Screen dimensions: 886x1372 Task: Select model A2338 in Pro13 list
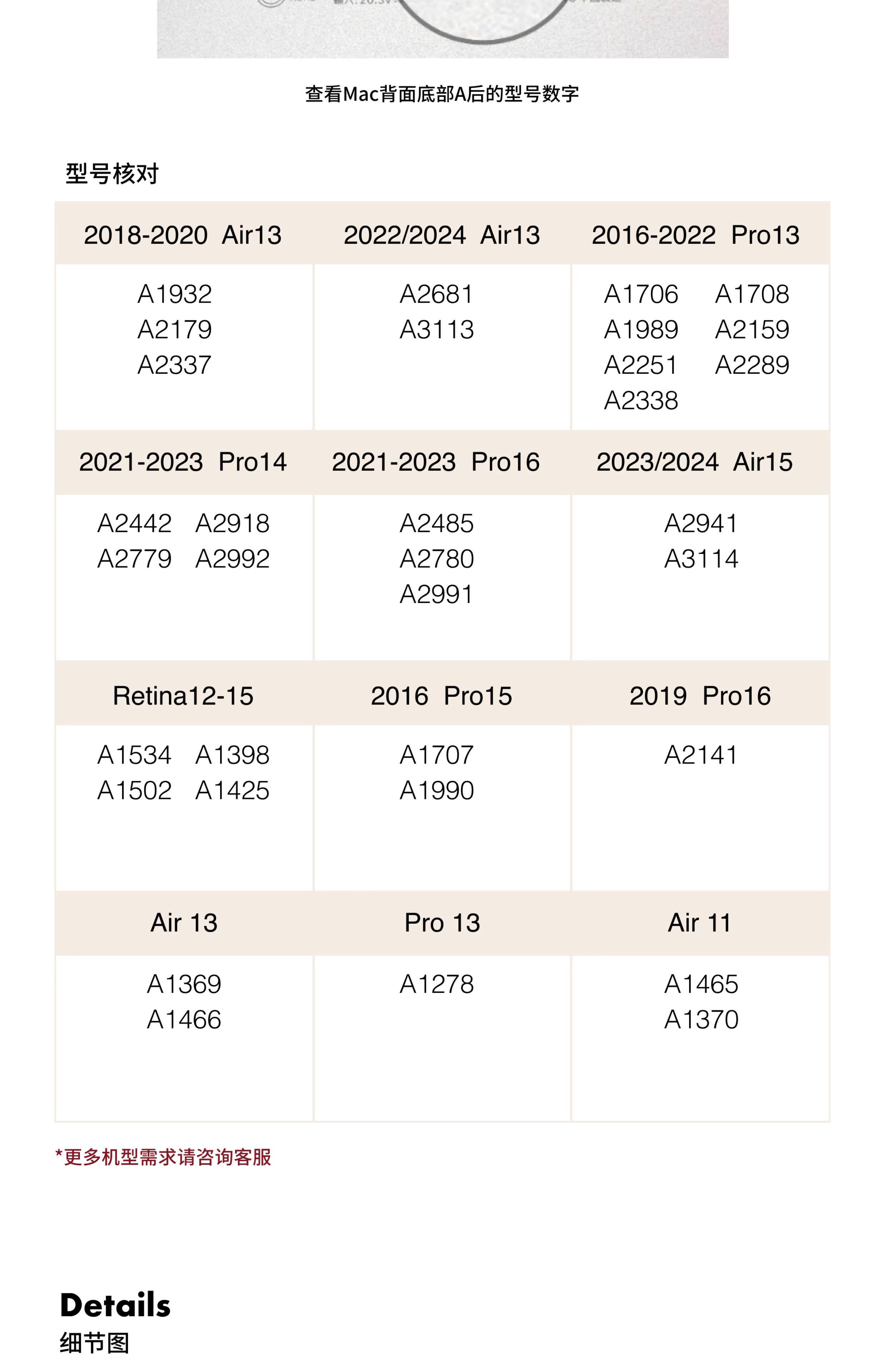[x=641, y=401]
